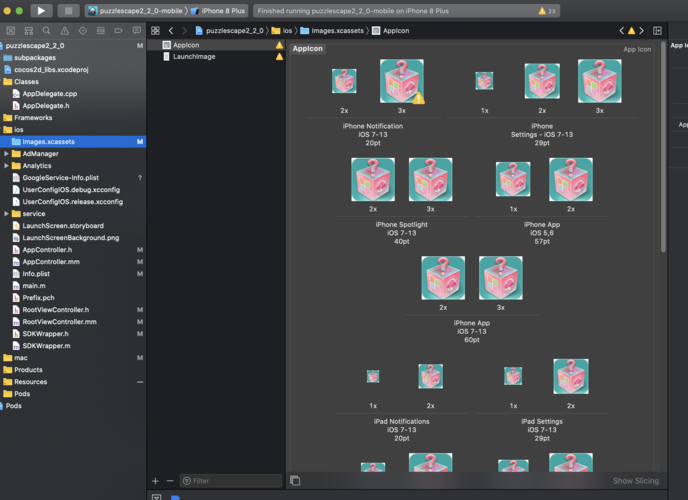Click the add editor split icon
688x500 pixels.
657,30
